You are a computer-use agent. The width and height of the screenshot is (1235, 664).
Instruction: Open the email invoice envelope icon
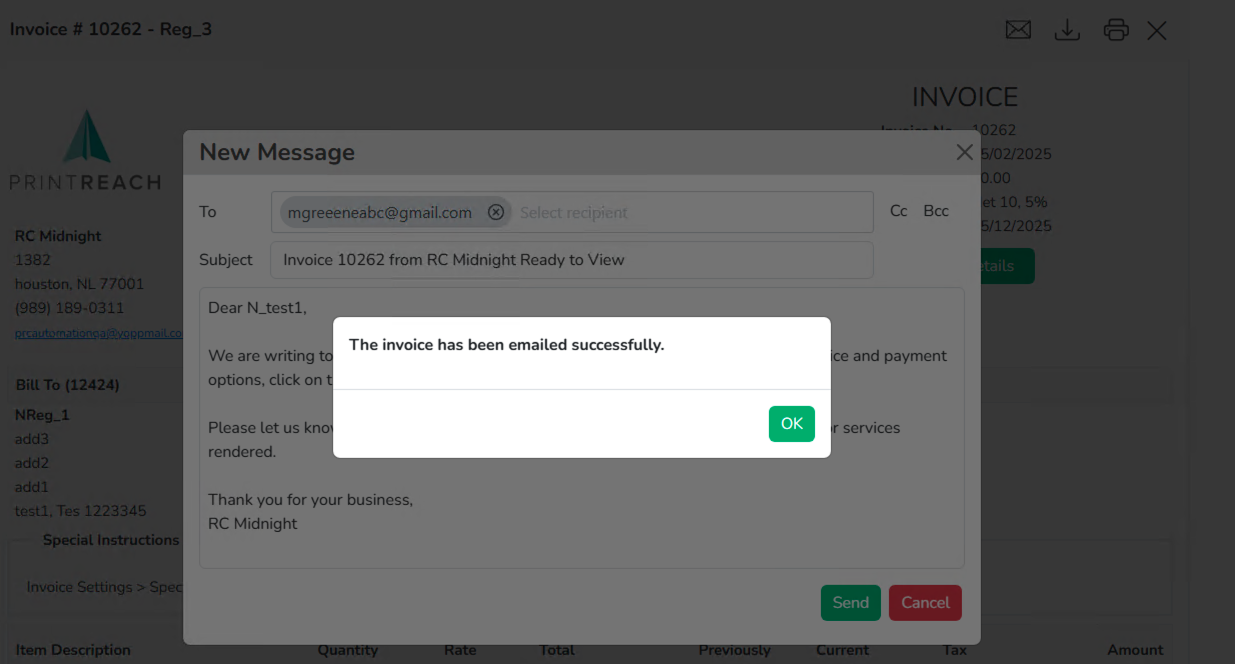(1018, 30)
